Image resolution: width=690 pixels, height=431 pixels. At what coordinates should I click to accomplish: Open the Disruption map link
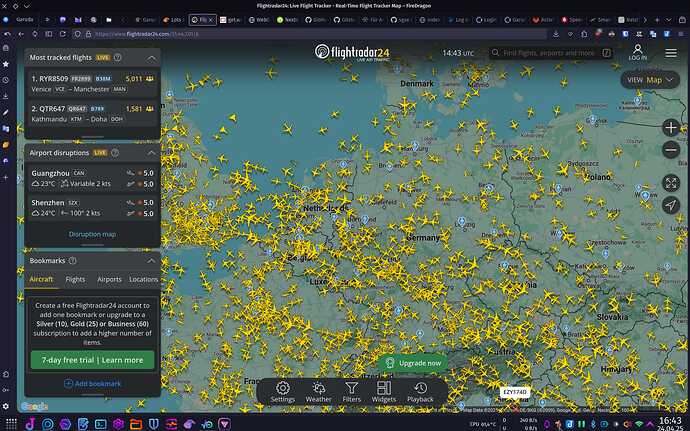pyautogui.click(x=92, y=234)
